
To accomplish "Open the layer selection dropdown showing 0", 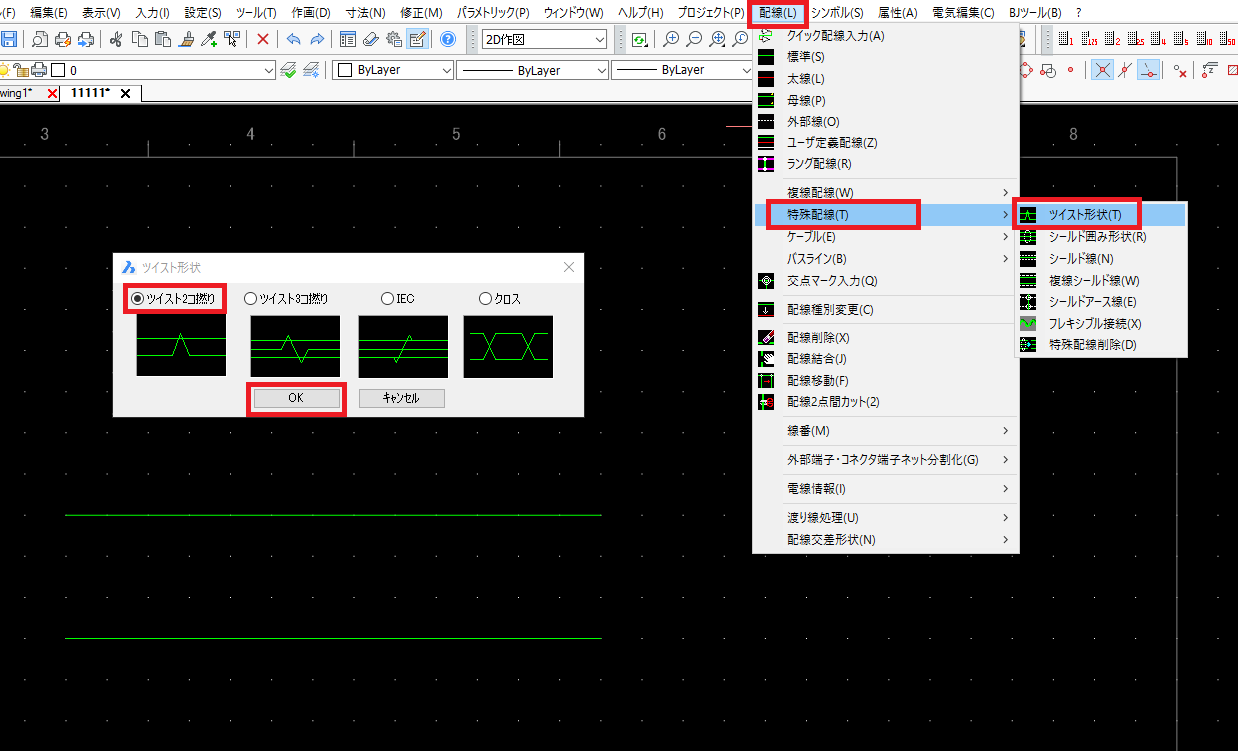I will 270,71.
